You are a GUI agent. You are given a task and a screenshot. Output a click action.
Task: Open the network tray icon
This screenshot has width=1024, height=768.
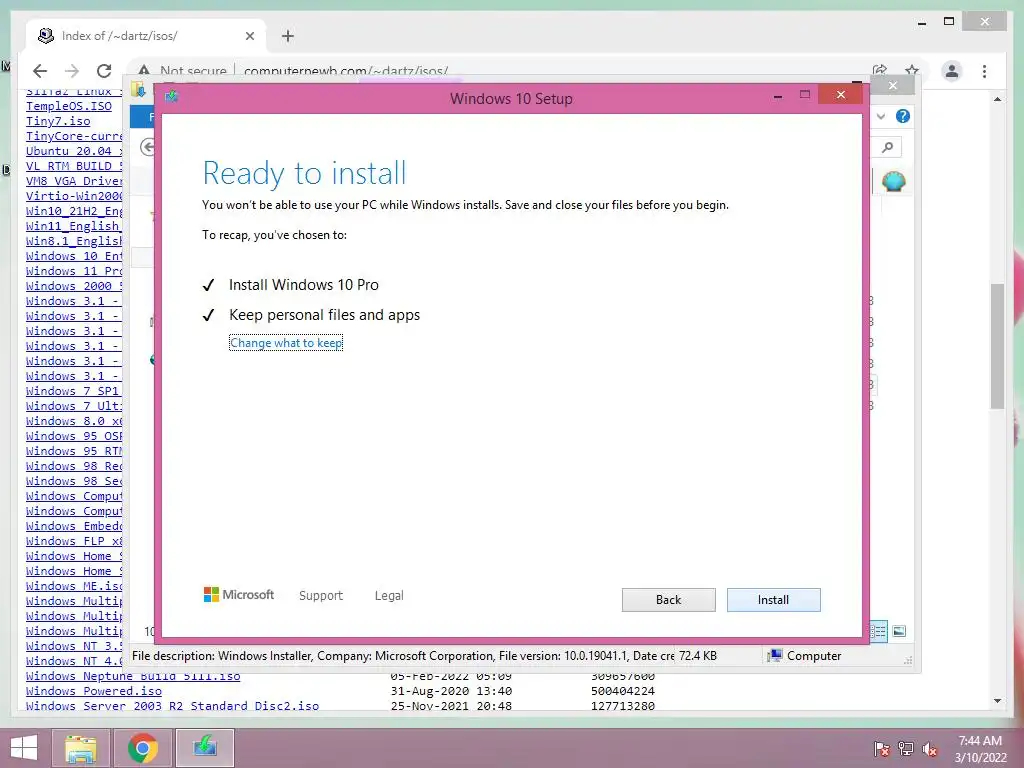point(905,749)
